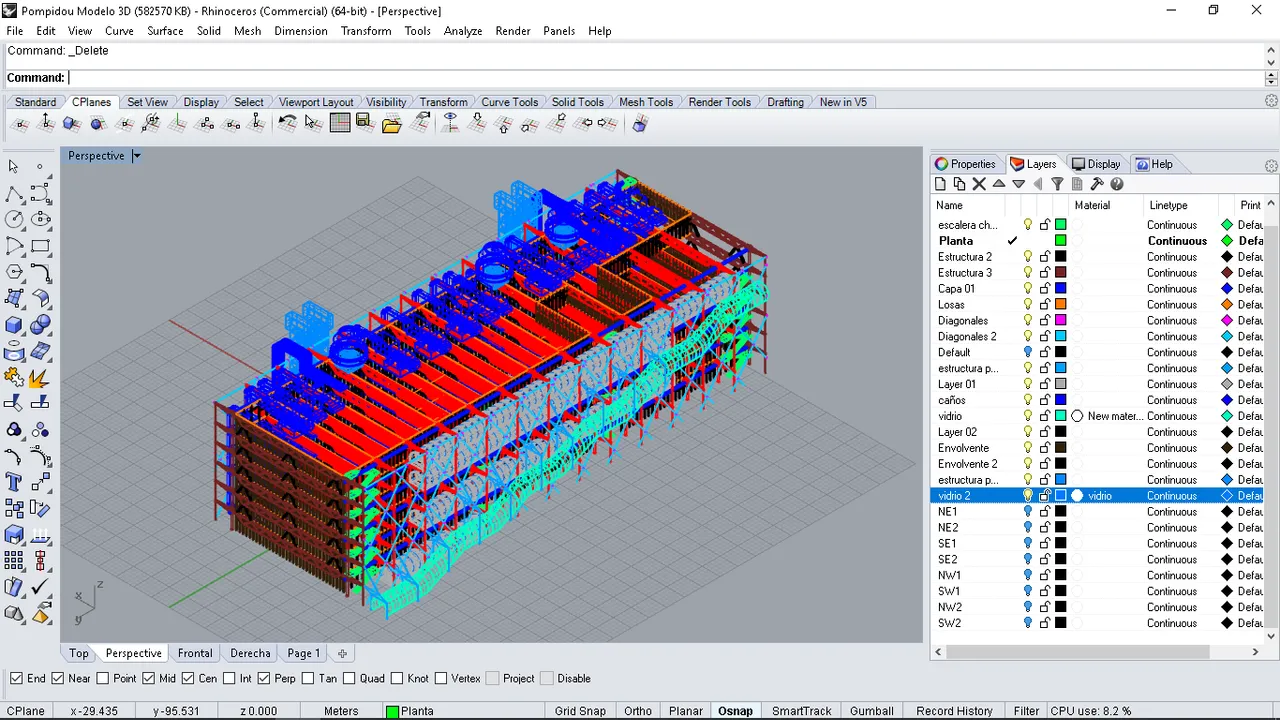
Task: Show the Default layer using its bulb
Action: pyautogui.click(x=1028, y=352)
